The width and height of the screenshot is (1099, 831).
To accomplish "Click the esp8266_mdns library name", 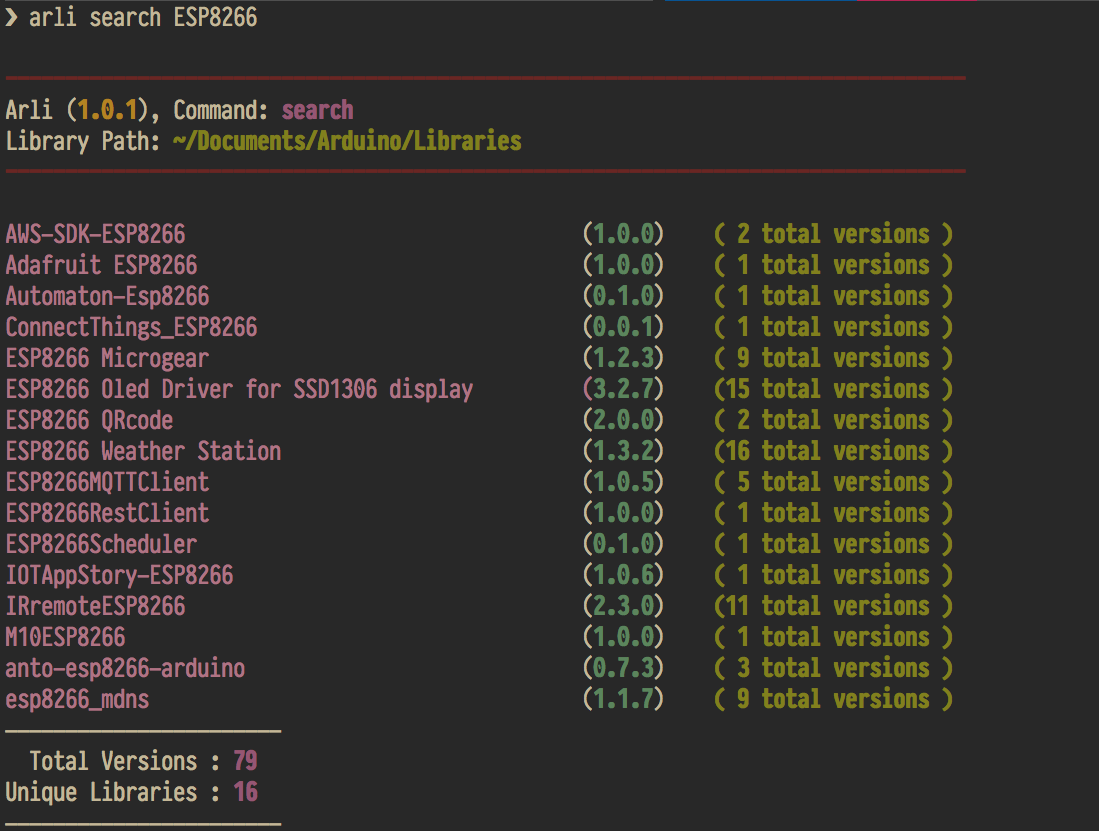I will point(77,699).
